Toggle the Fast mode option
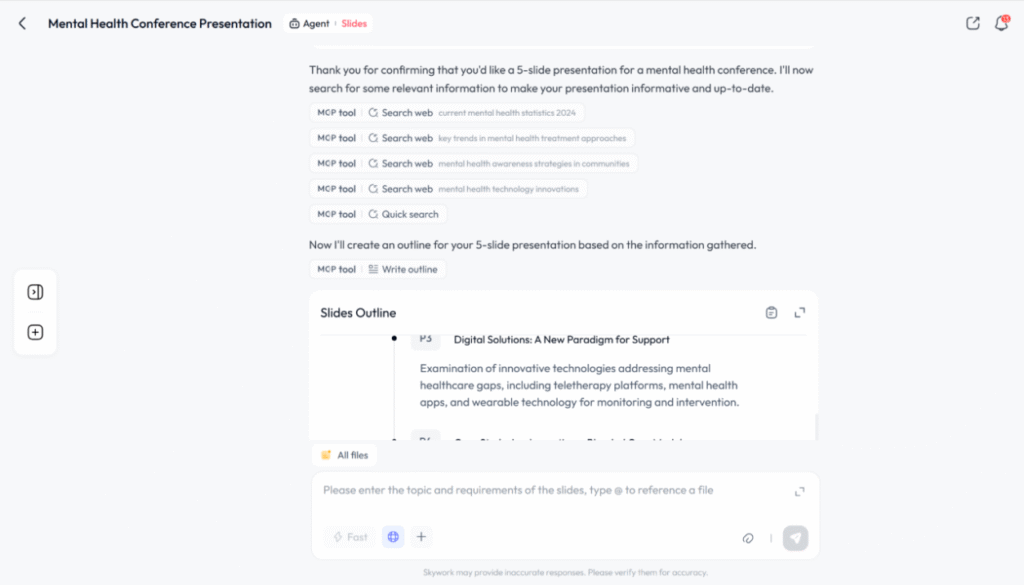 point(350,537)
